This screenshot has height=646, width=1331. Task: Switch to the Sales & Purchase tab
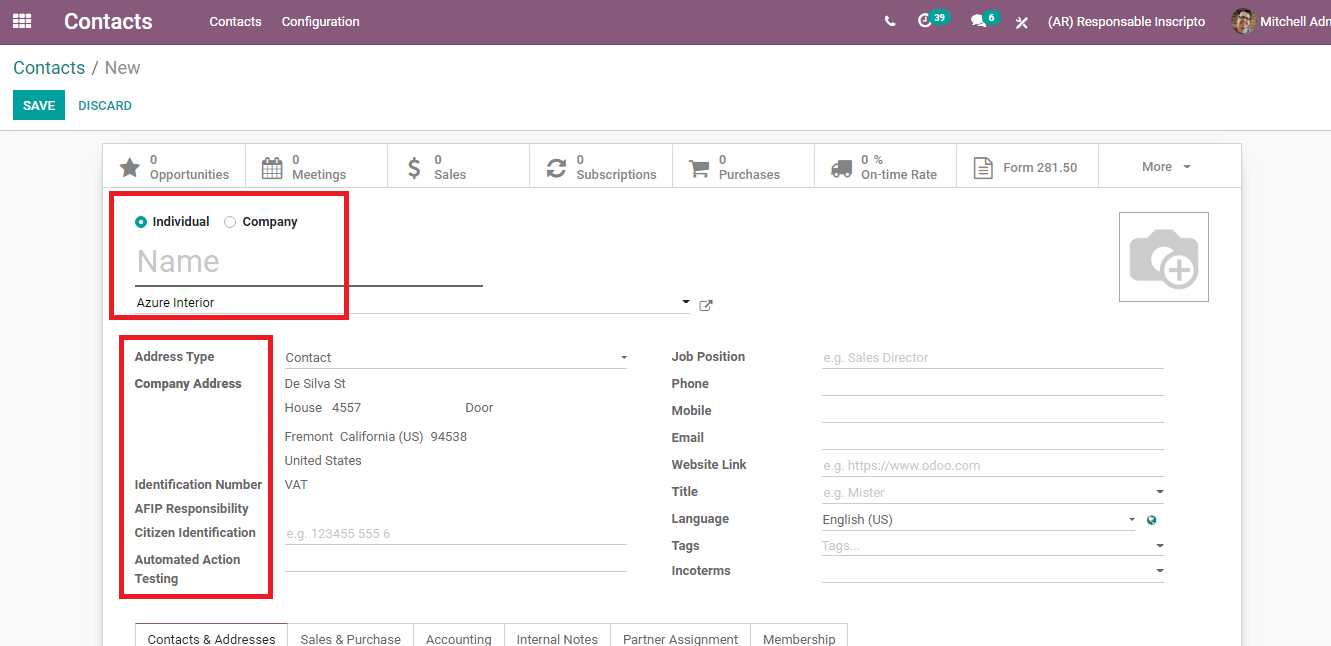coord(350,638)
